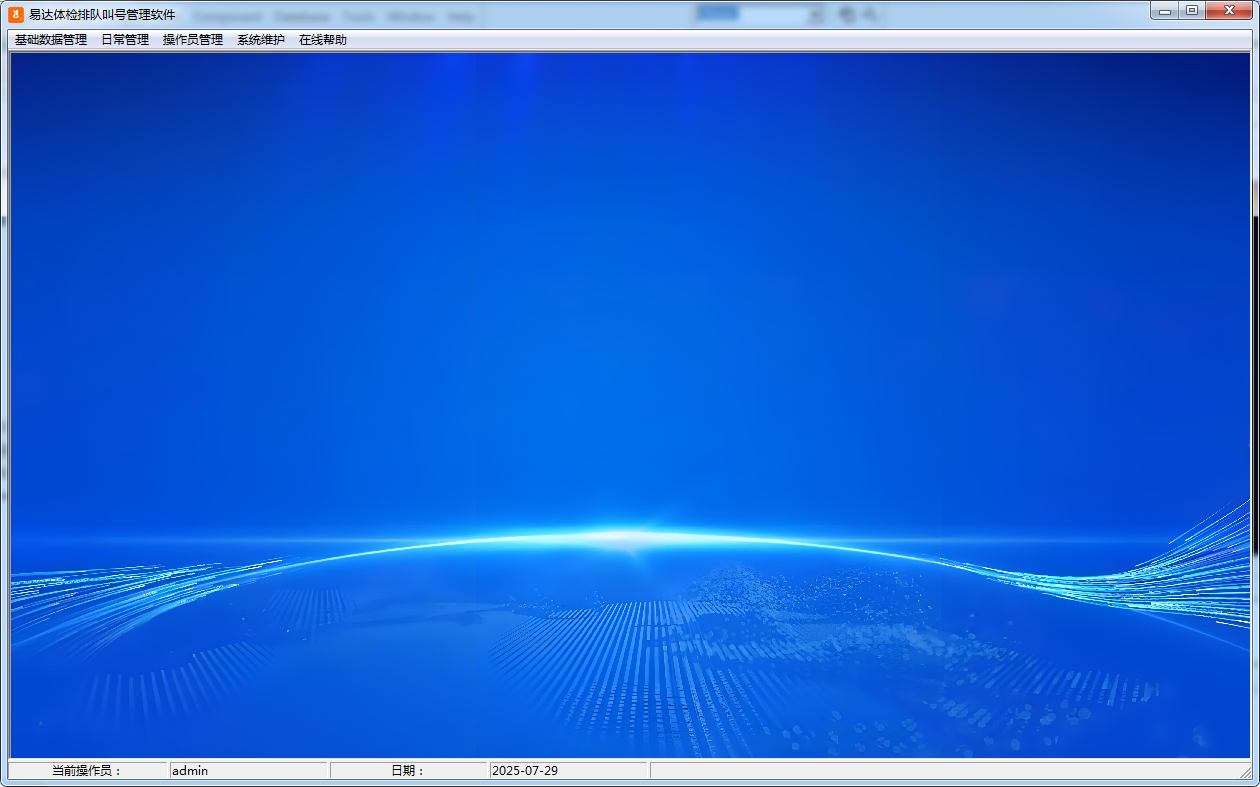Select the faded Component menu of the background window
1260x787 pixels.
coord(227,15)
